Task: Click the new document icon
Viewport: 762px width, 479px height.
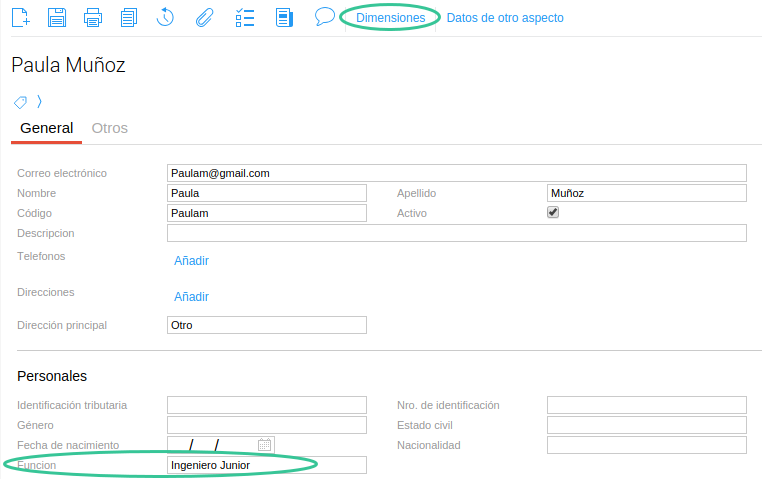Action: (x=20, y=17)
